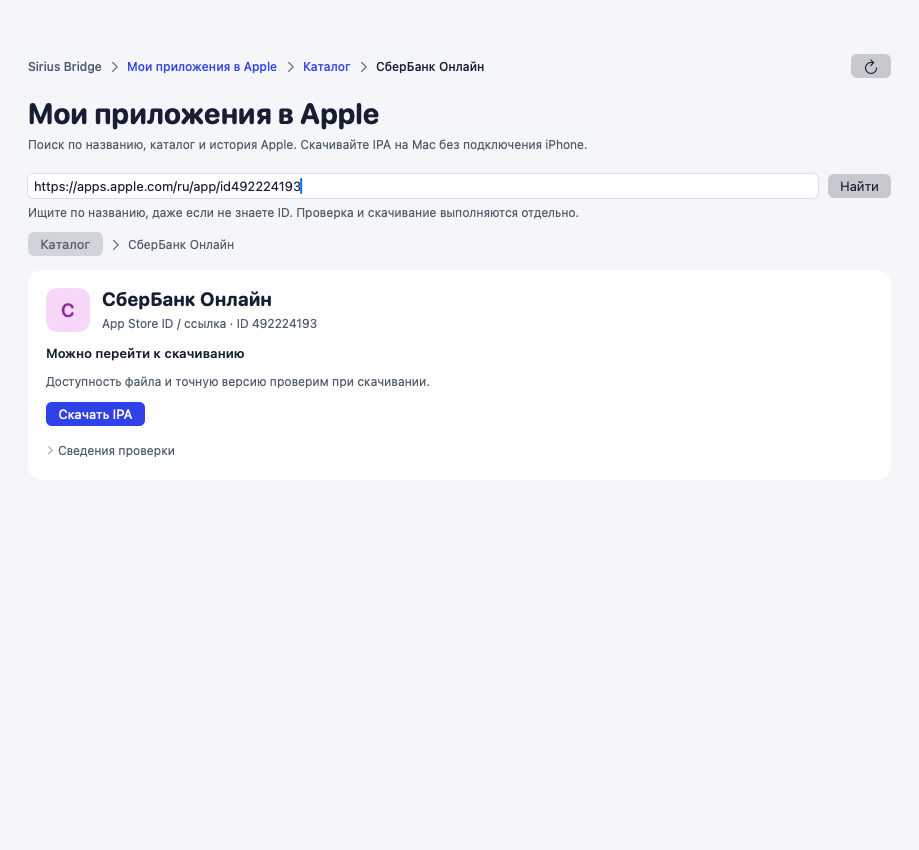Screen dimensions: 919x850
Task: Expand the Сведения проверки section
Action: [110, 451]
